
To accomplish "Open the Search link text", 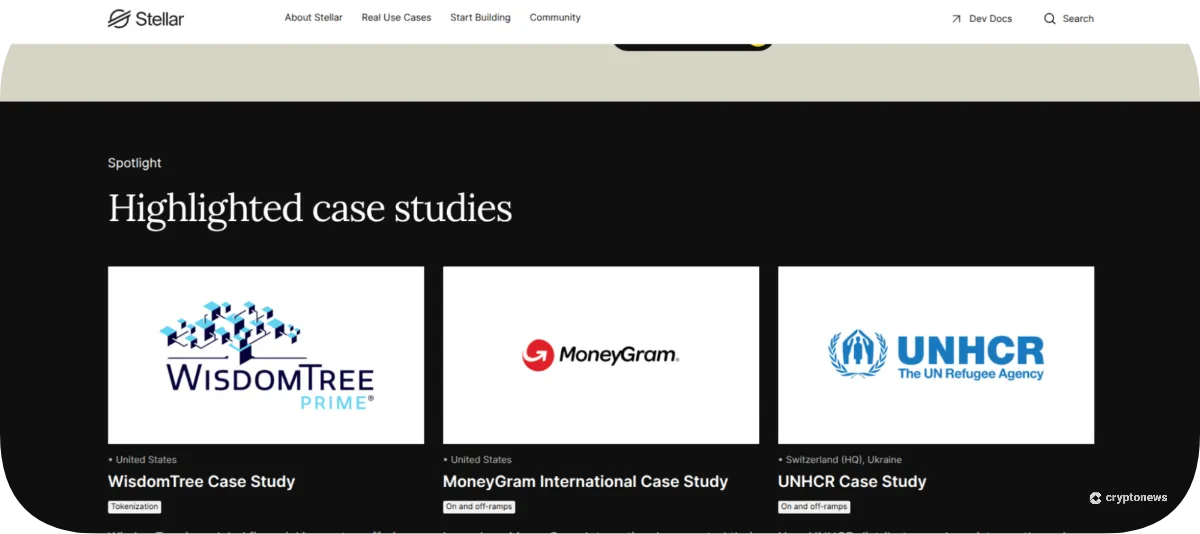I will point(1078,19).
